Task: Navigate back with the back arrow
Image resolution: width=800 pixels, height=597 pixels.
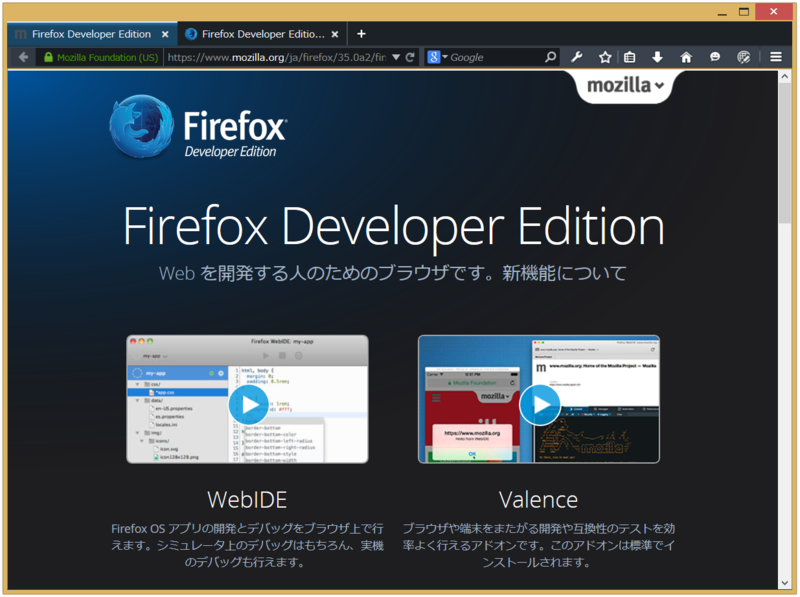Action: (x=22, y=57)
